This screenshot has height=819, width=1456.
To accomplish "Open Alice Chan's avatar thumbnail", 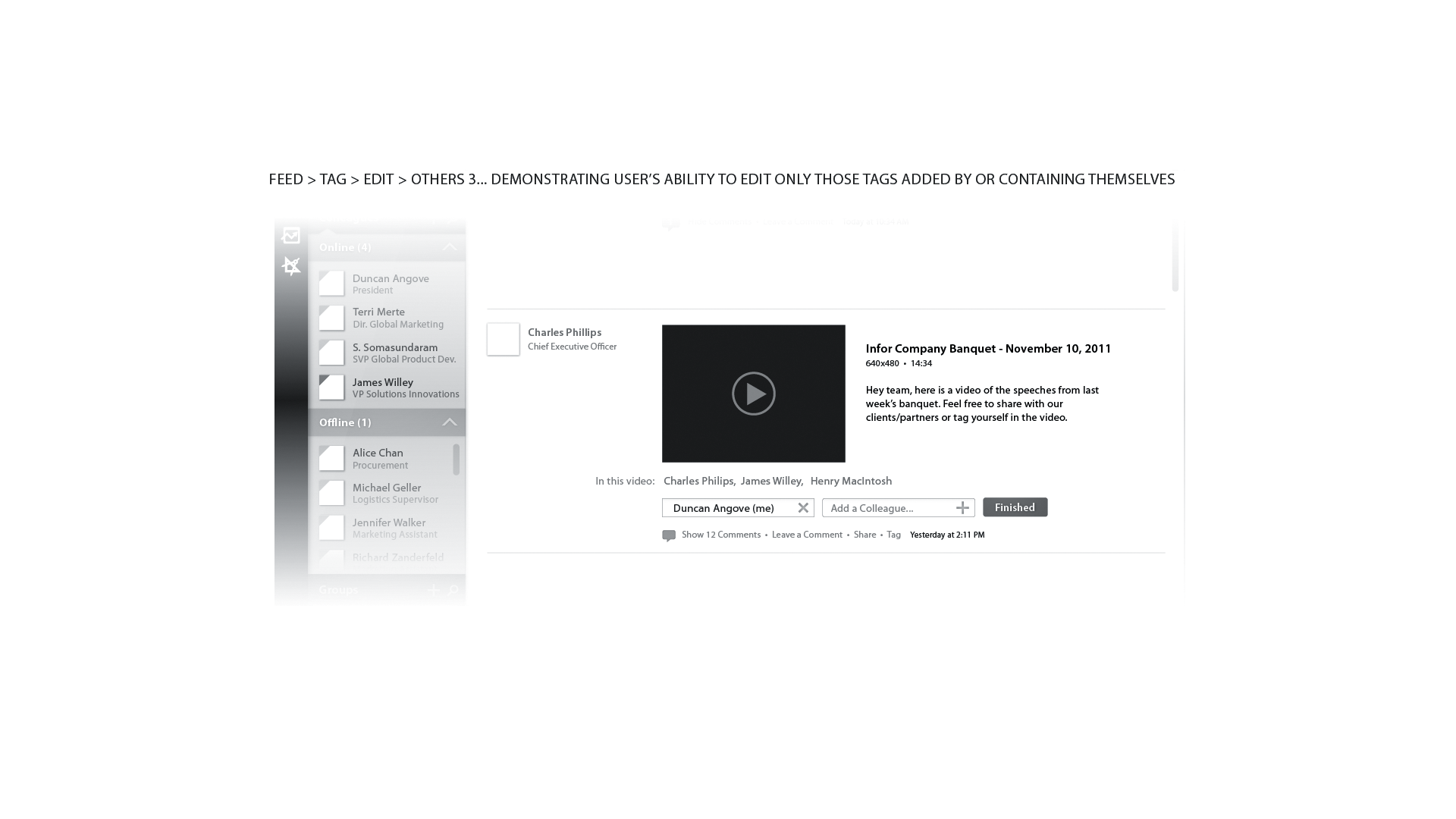I will pos(331,458).
